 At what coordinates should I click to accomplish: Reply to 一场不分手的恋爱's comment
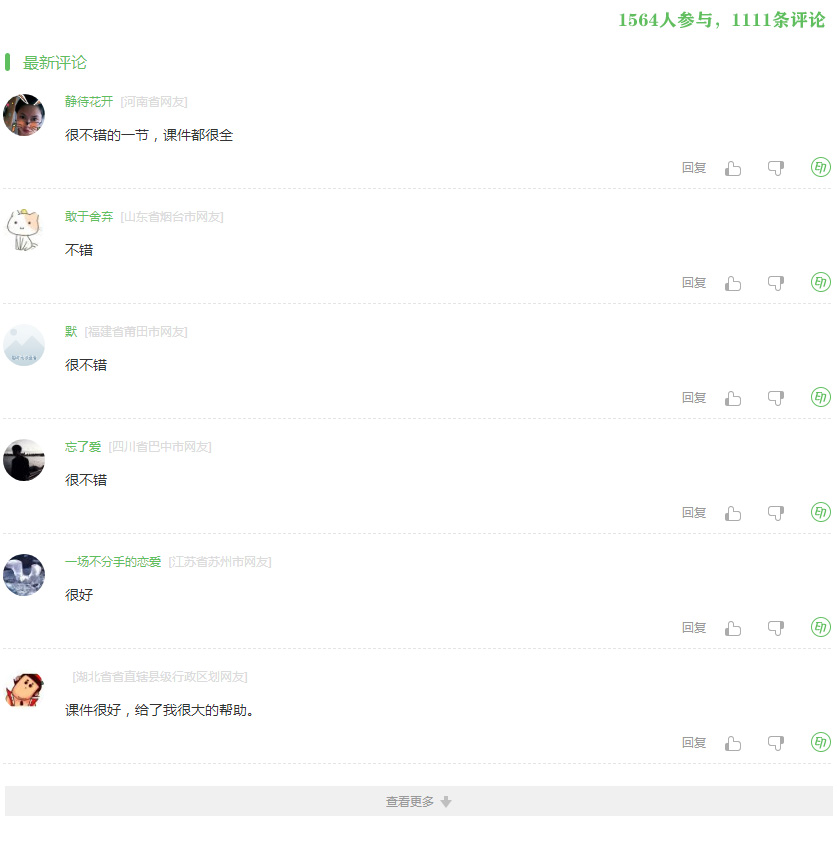(x=694, y=628)
